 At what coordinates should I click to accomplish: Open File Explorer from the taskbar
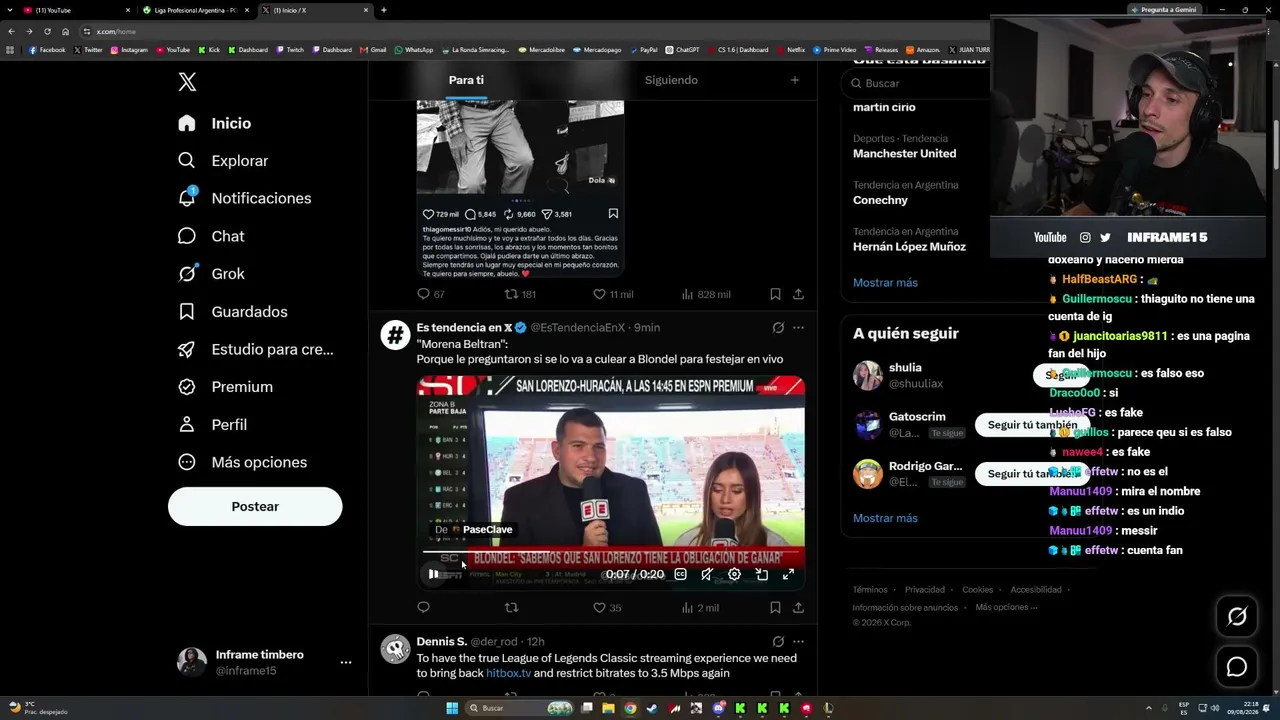point(608,708)
